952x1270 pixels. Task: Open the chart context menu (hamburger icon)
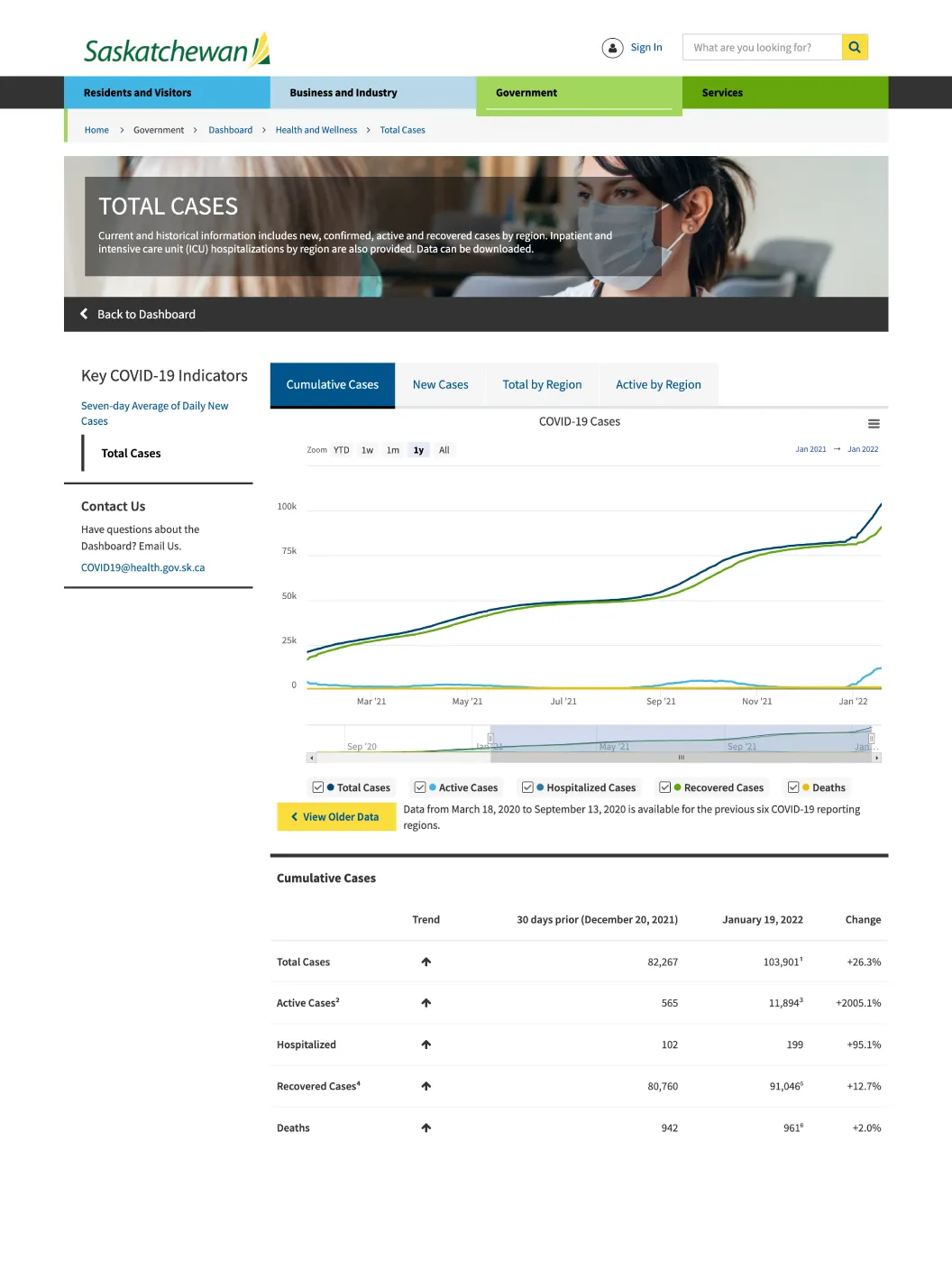(874, 423)
